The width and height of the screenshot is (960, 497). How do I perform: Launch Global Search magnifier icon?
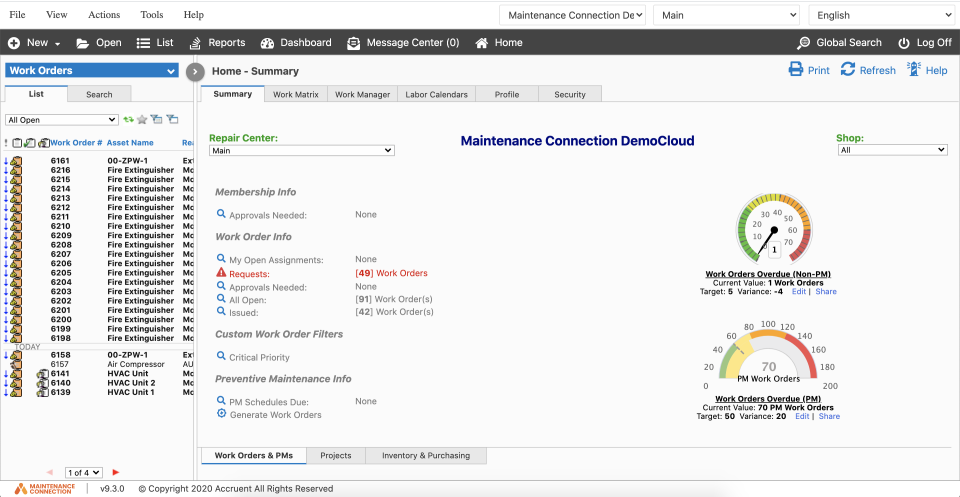[x=804, y=43]
